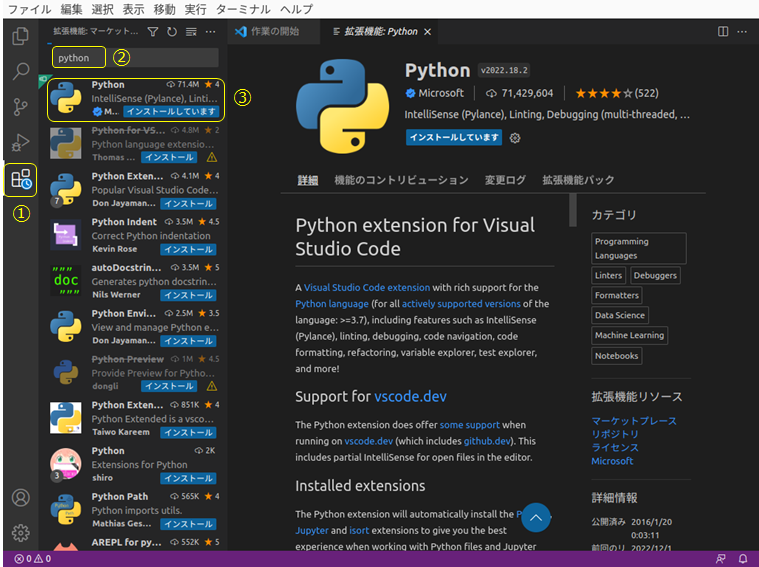759x567 pixels.
Task: Open the Explorer view in activity bar
Action: (x=20, y=37)
